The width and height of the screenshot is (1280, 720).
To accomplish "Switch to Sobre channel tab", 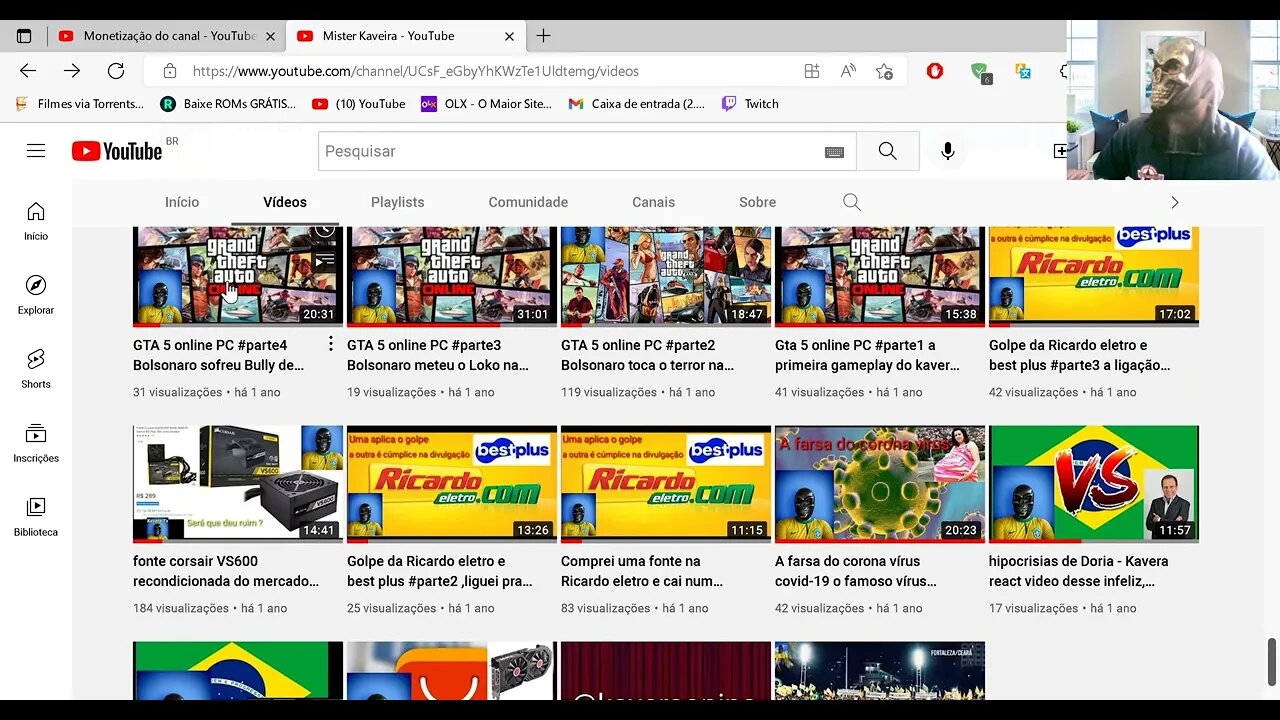I will (757, 202).
